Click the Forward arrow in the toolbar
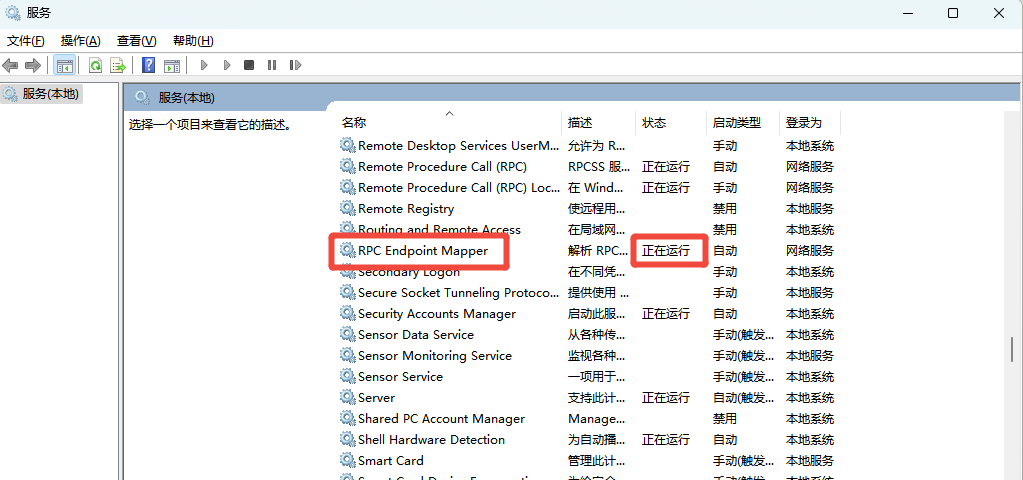 point(33,66)
